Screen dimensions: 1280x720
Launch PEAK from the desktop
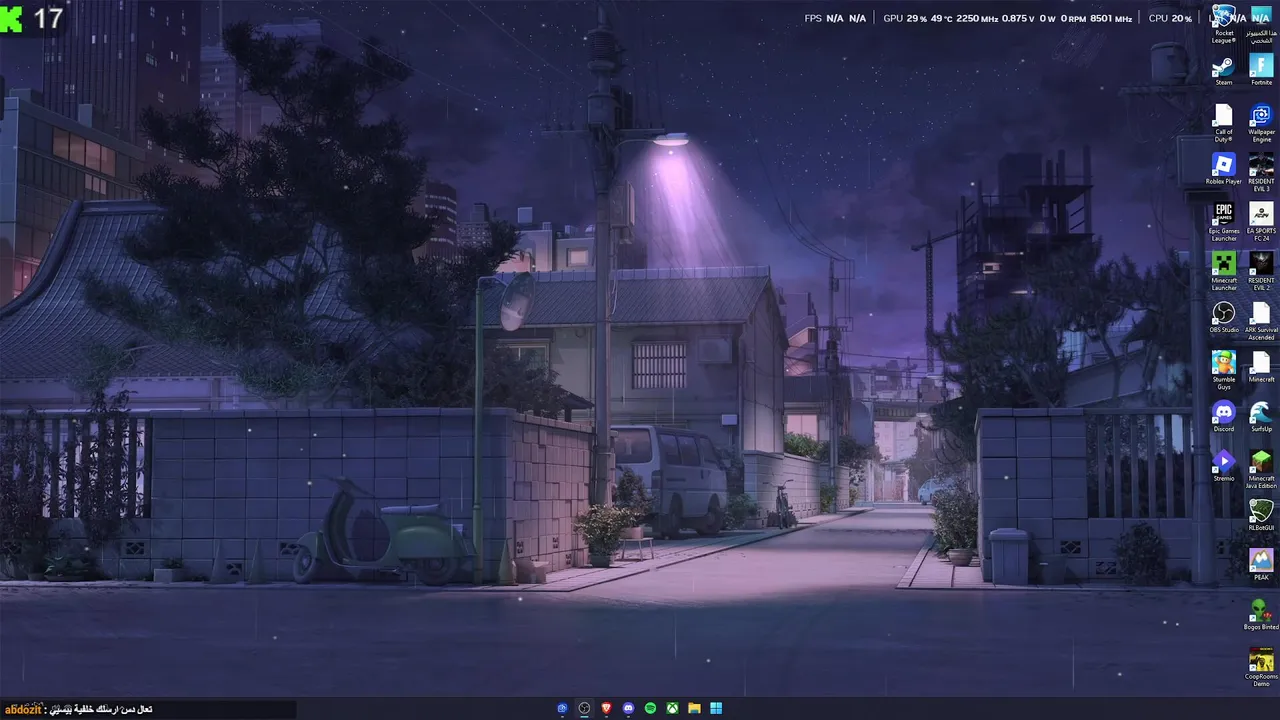click(1261, 565)
